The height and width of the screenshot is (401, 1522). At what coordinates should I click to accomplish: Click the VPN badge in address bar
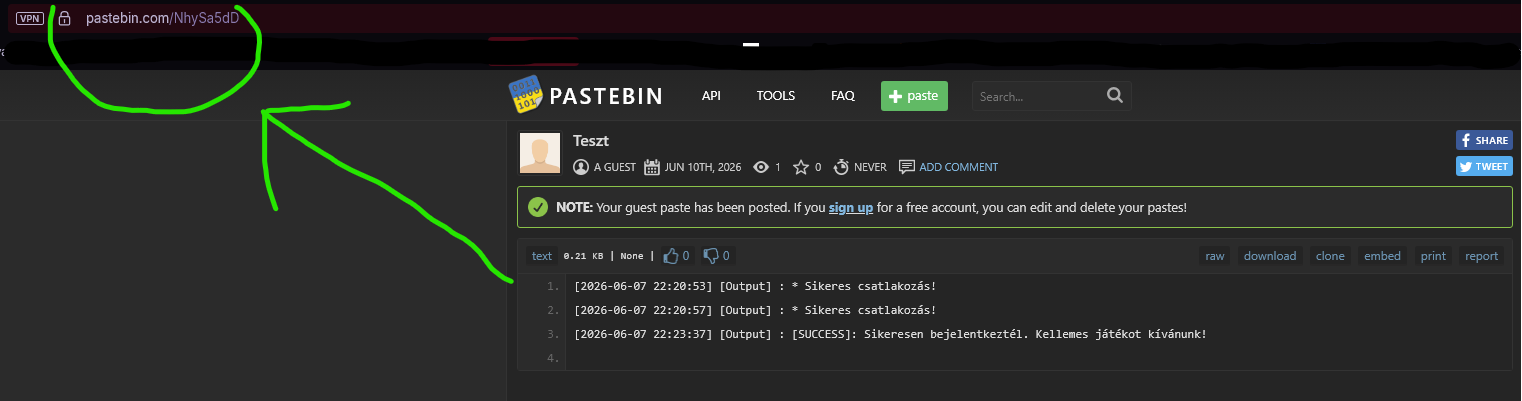tap(30, 18)
